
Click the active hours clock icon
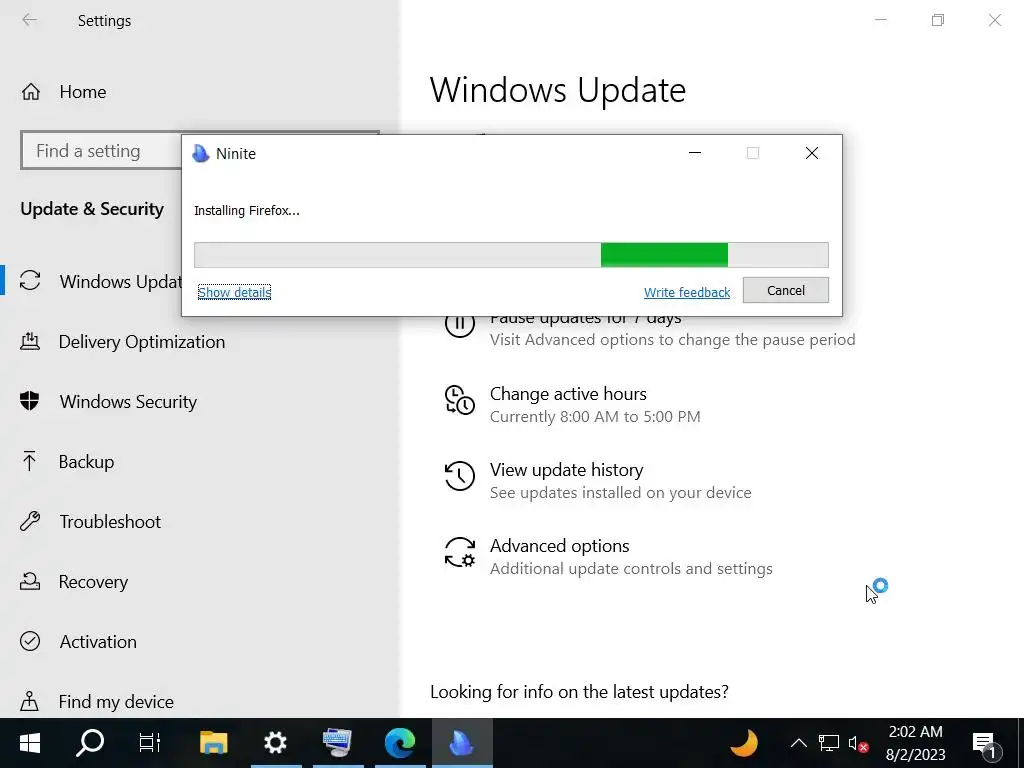[x=460, y=400]
